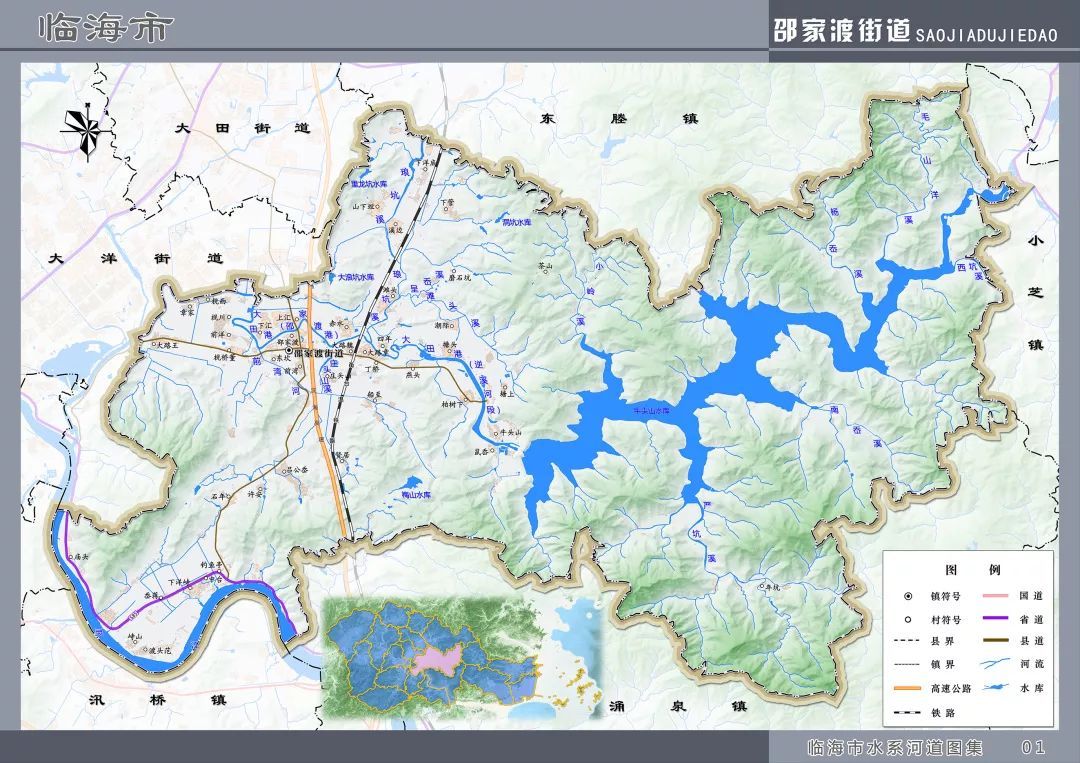Click the county boundary dashed line in the legend

907,641
